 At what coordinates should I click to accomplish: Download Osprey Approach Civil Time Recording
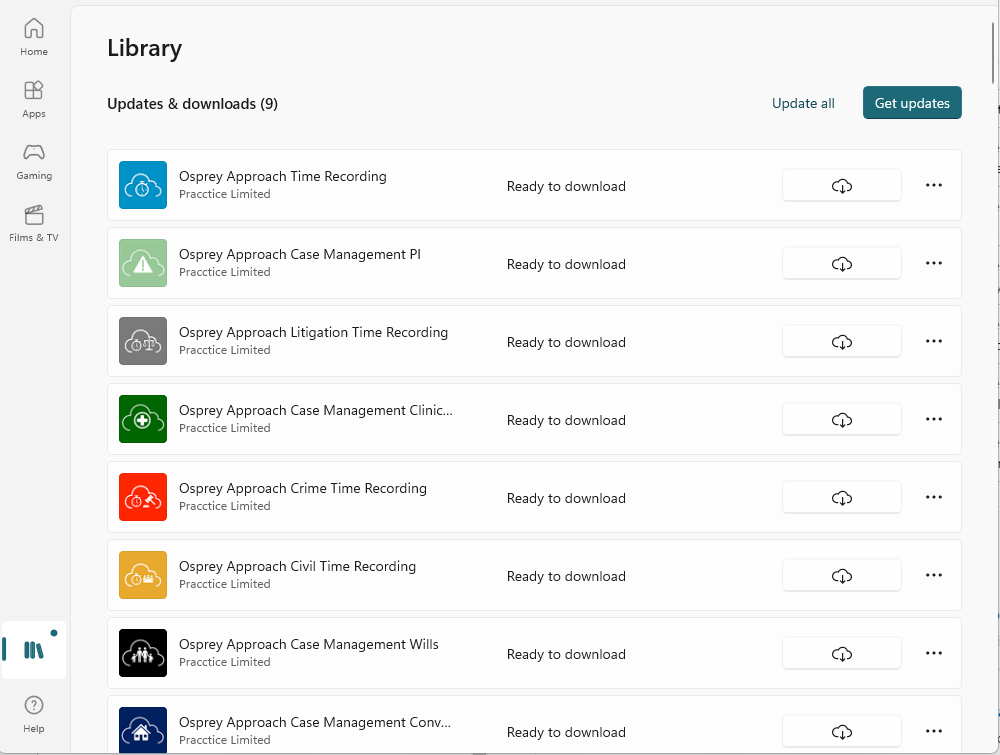(842, 575)
